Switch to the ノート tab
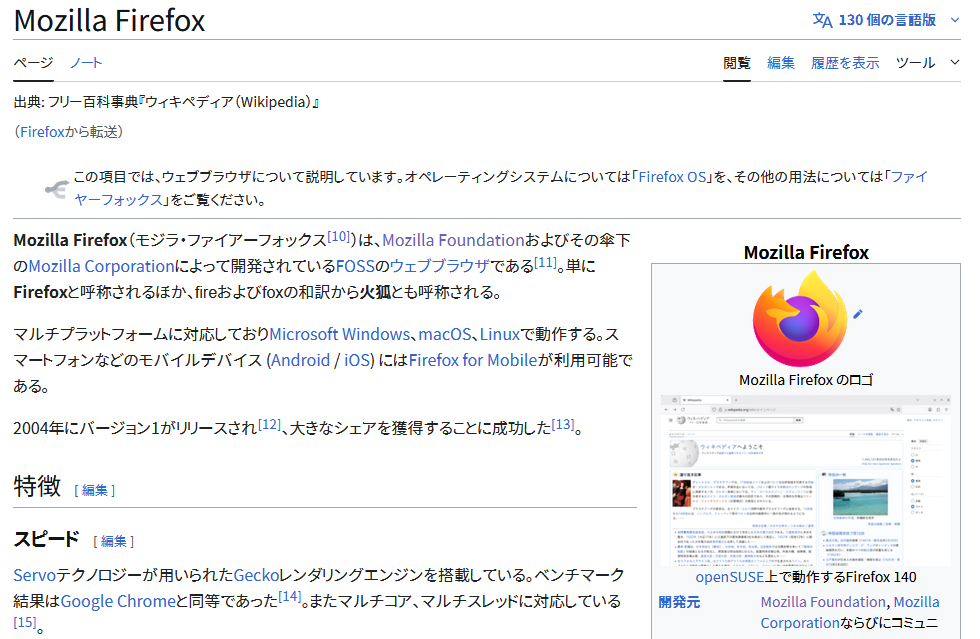 coord(86,62)
